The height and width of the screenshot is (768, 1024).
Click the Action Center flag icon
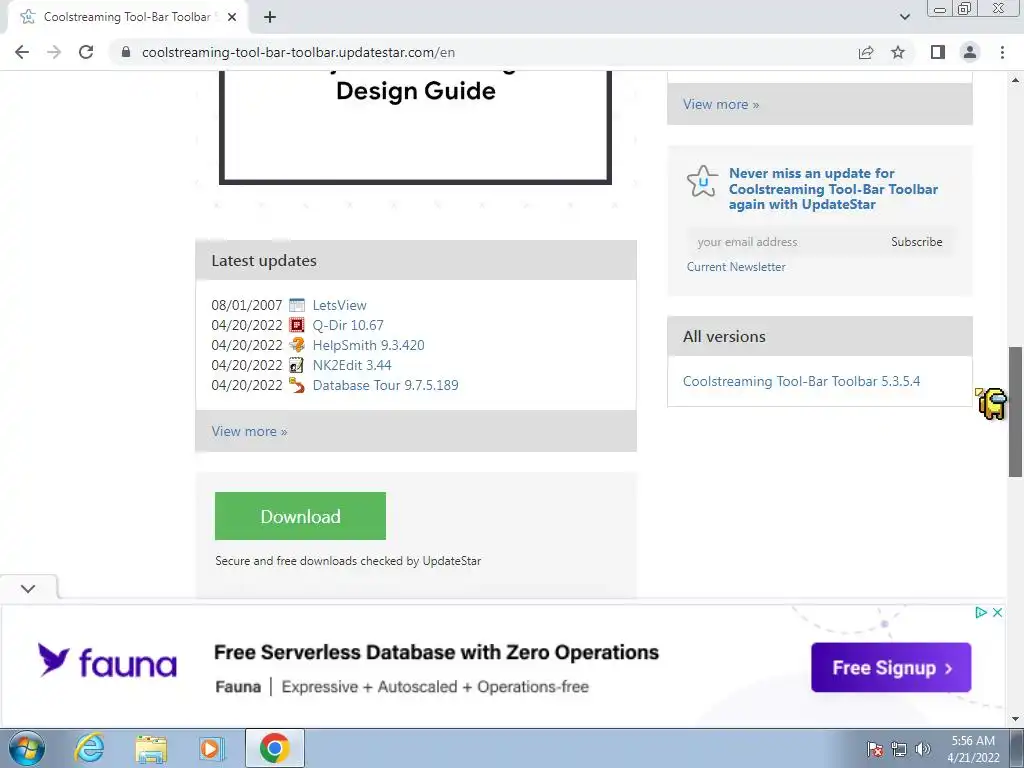pos(875,749)
